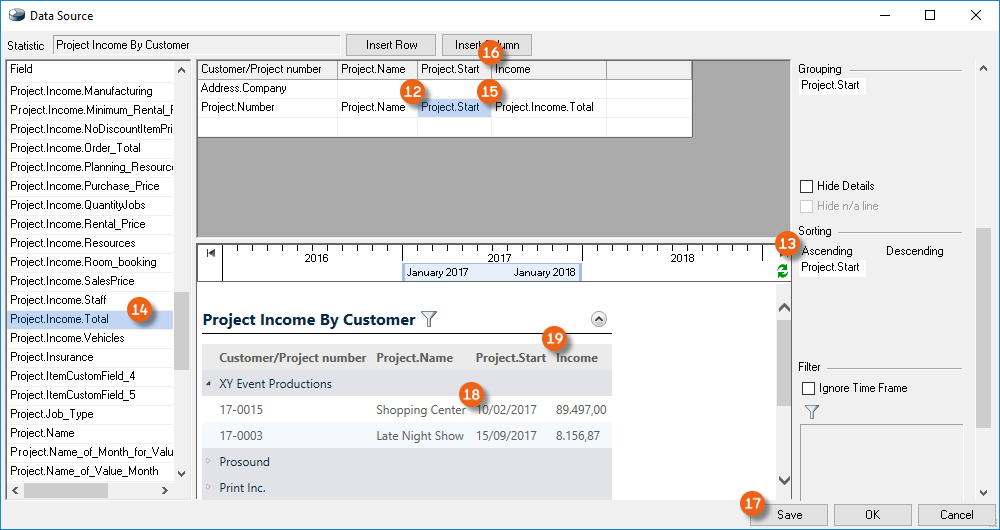Check the Ignore Time Frame option
The width and height of the screenshot is (1000, 530).
tap(809, 388)
